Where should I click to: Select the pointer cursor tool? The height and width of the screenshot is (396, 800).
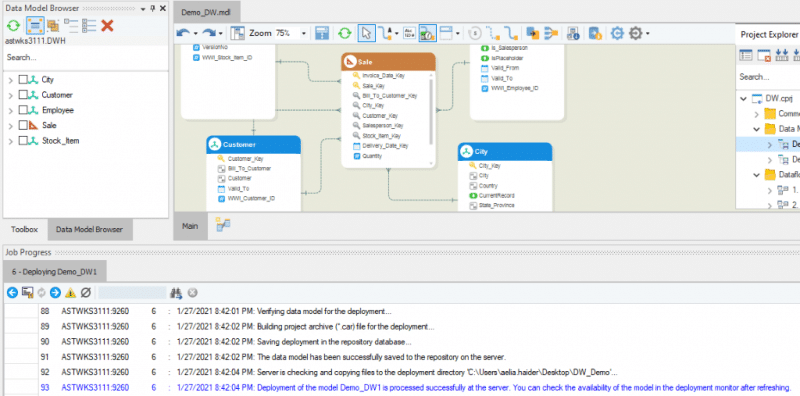click(366, 33)
